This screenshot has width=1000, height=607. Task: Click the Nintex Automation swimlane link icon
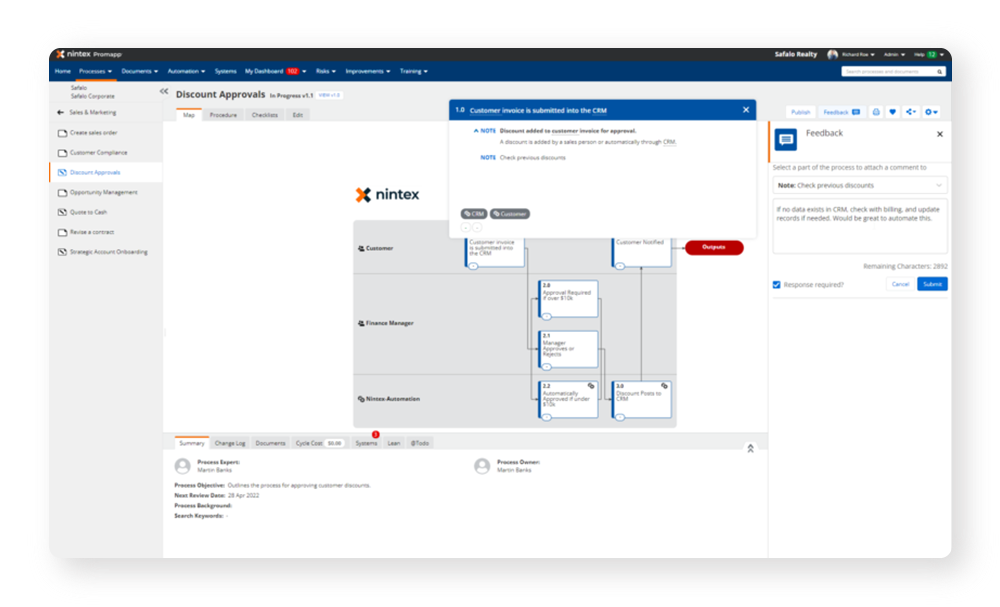361,399
